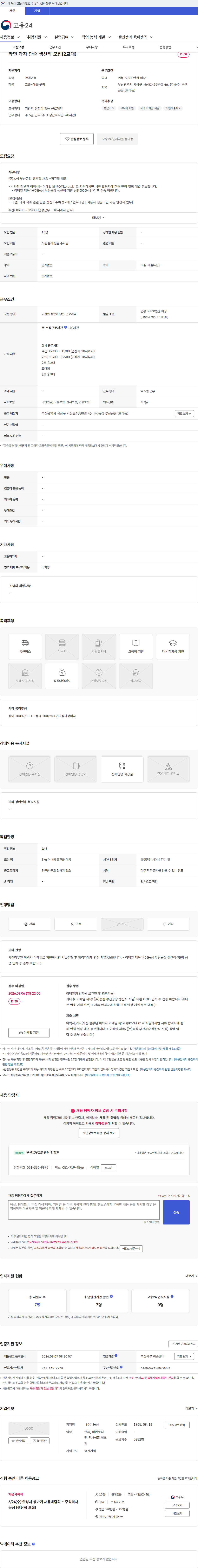
Task: Expand 지도 보기 next to 부산북부고용센터
Action: pyautogui.click(x=184, y=1356)
